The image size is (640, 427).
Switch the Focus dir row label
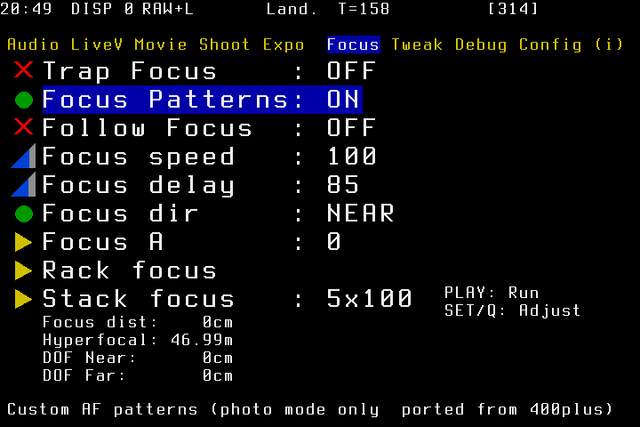120,214
